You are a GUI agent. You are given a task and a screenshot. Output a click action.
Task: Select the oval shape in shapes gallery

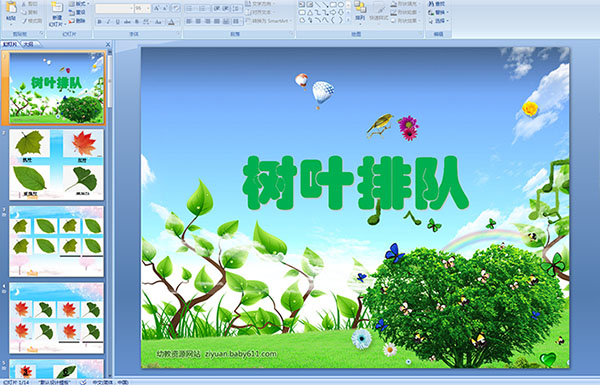[341, 5]
